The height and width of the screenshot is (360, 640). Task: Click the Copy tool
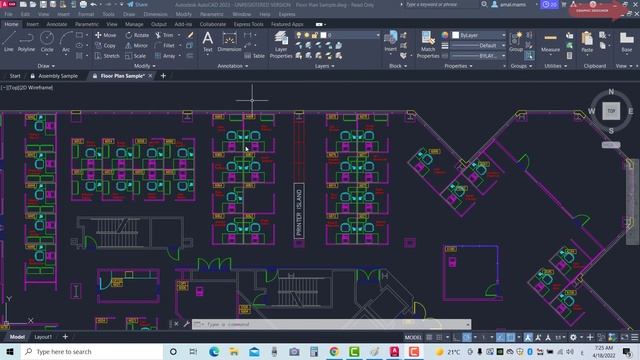[x=106, y=46]
